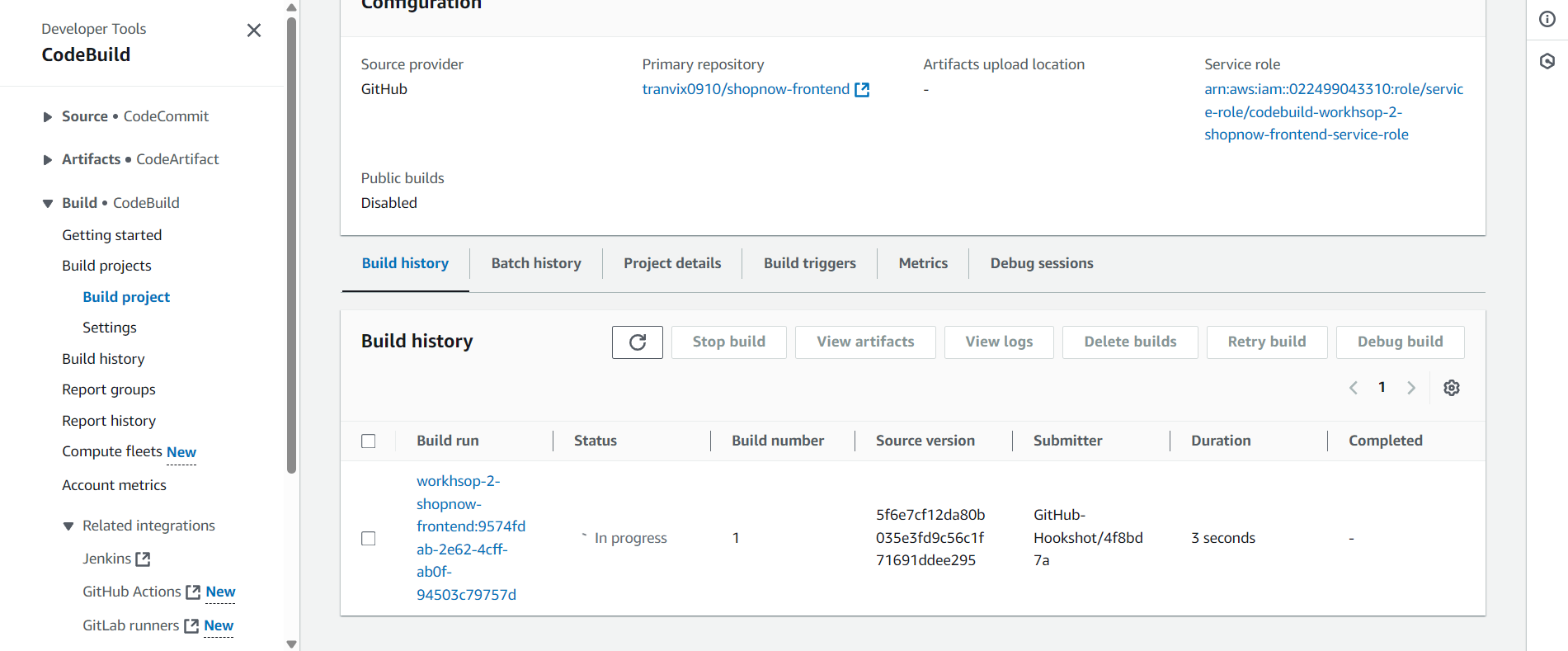This screenshot has height=651, width=1568.
Task: Expand the Artifacts CodeArtifact section
Action: (x=48, y=160)
